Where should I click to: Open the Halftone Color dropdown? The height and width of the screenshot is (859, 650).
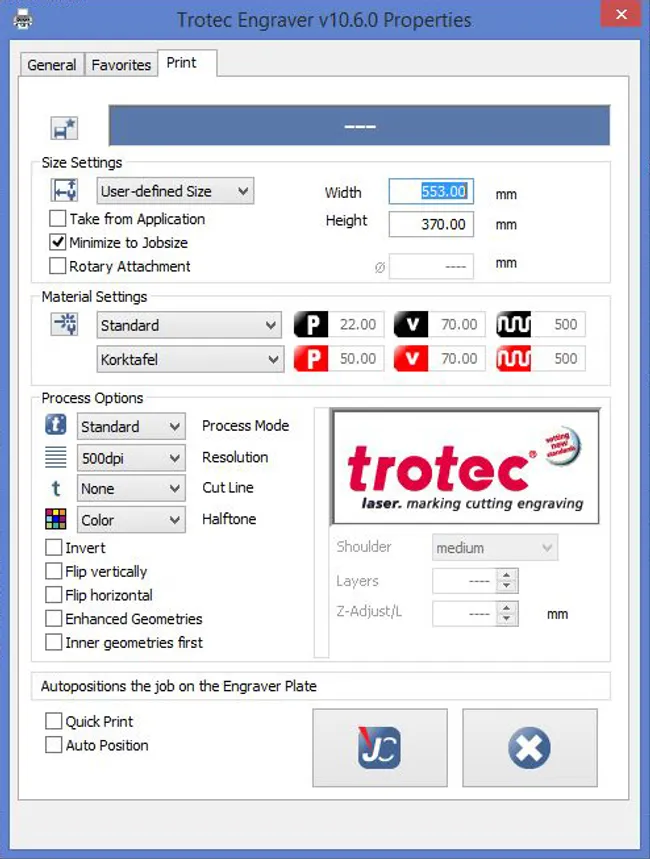[131, 520]
